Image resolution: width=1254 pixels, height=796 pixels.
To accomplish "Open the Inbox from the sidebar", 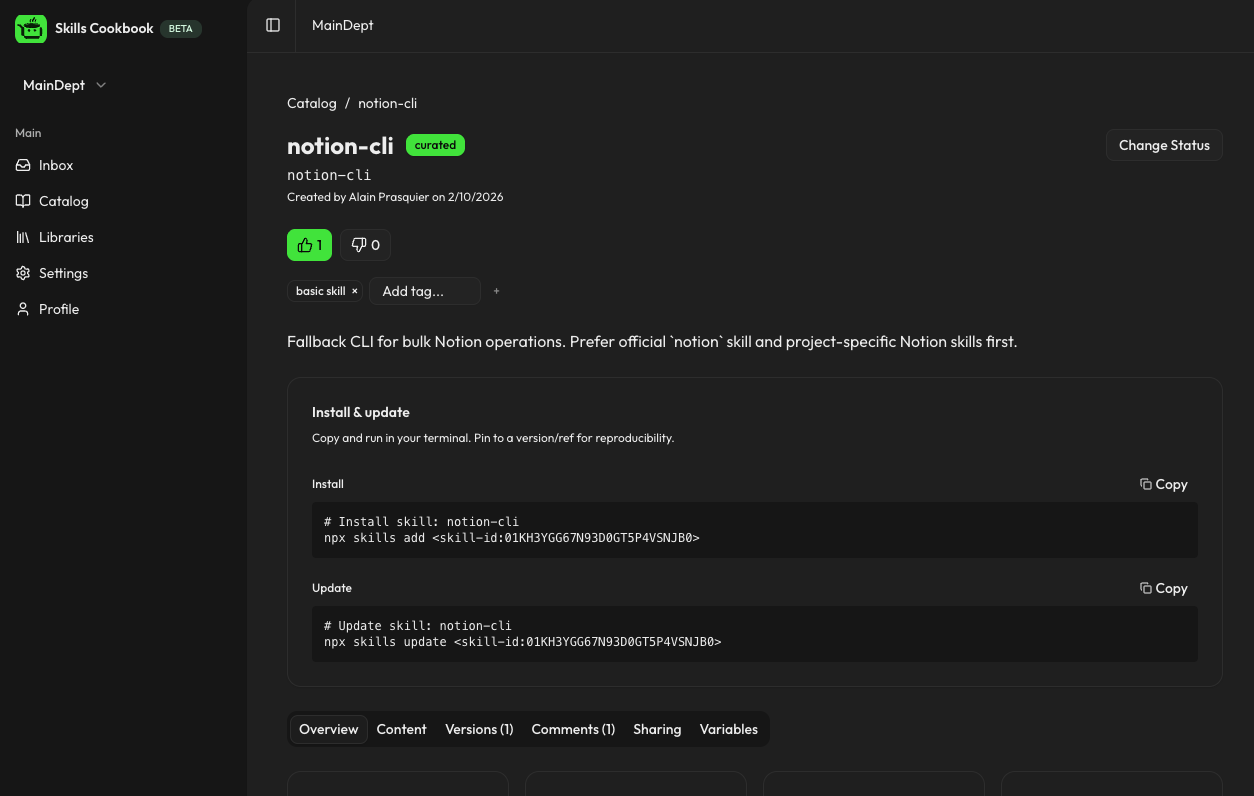I will [55, 165].
